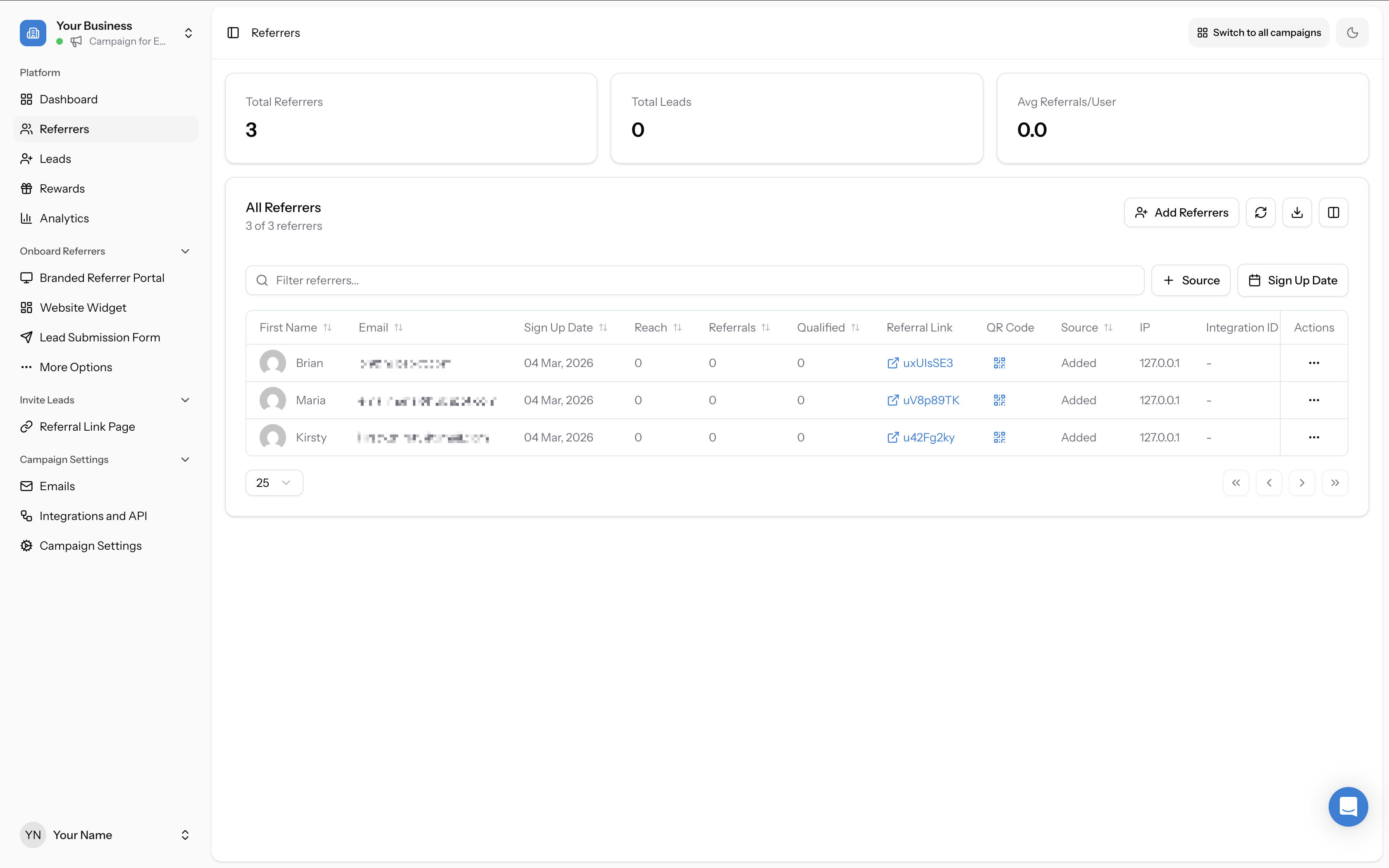Collapse sidebar using panel icon beside Referrers title
The image size is (1389, 868).
[233, 33]
